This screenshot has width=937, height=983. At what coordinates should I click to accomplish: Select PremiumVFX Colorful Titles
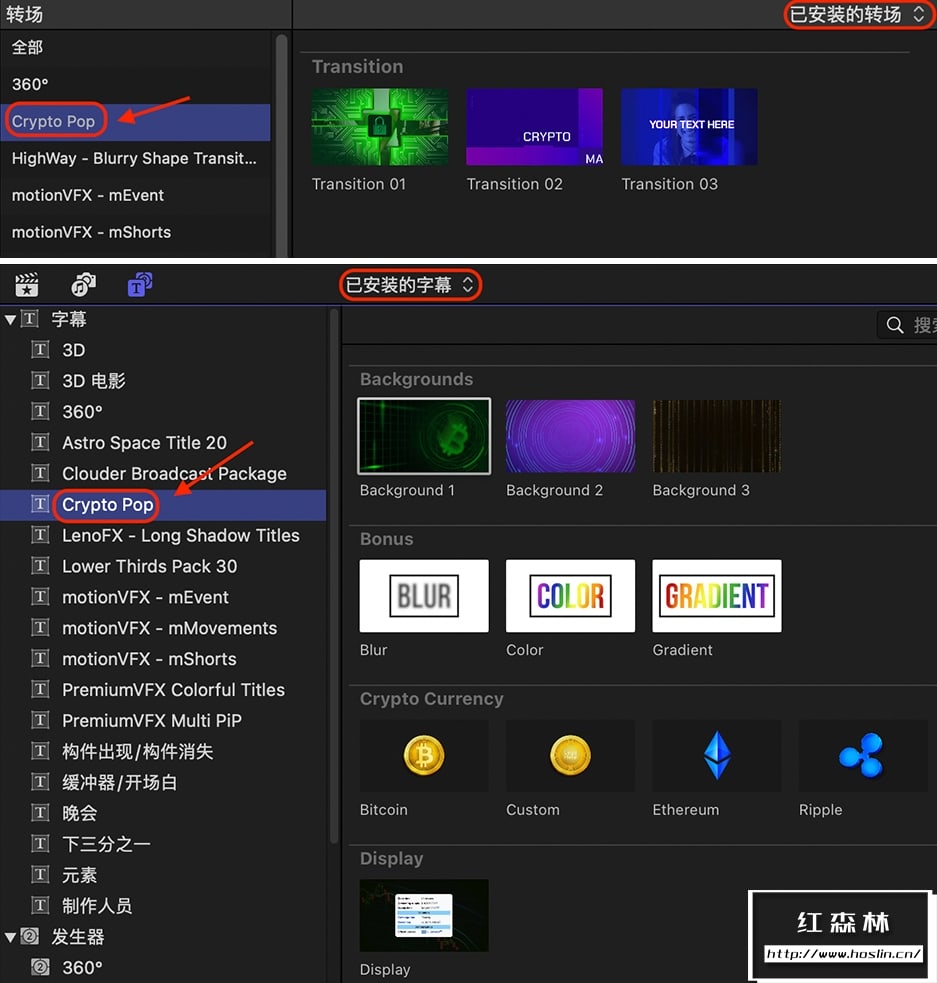pyautogui.click(x=163, y=690)
